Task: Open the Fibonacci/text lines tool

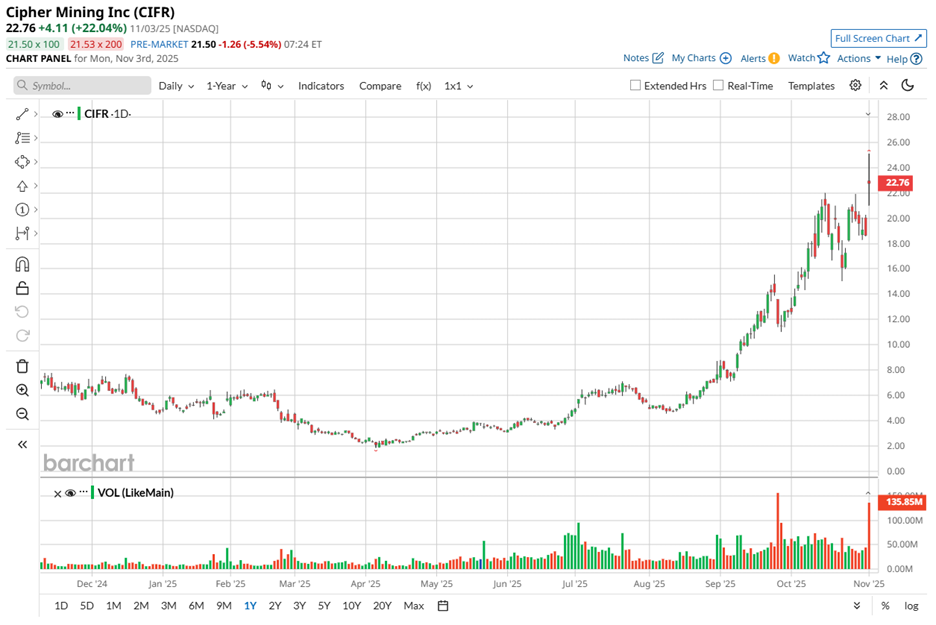Action: [x=22, y=138]
